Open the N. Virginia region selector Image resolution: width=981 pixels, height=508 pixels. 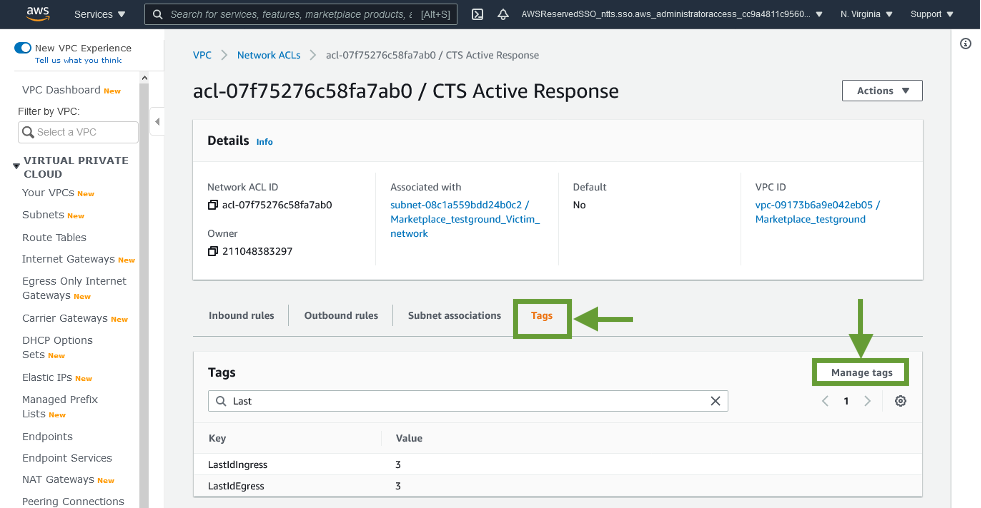(x=866, y=14)
